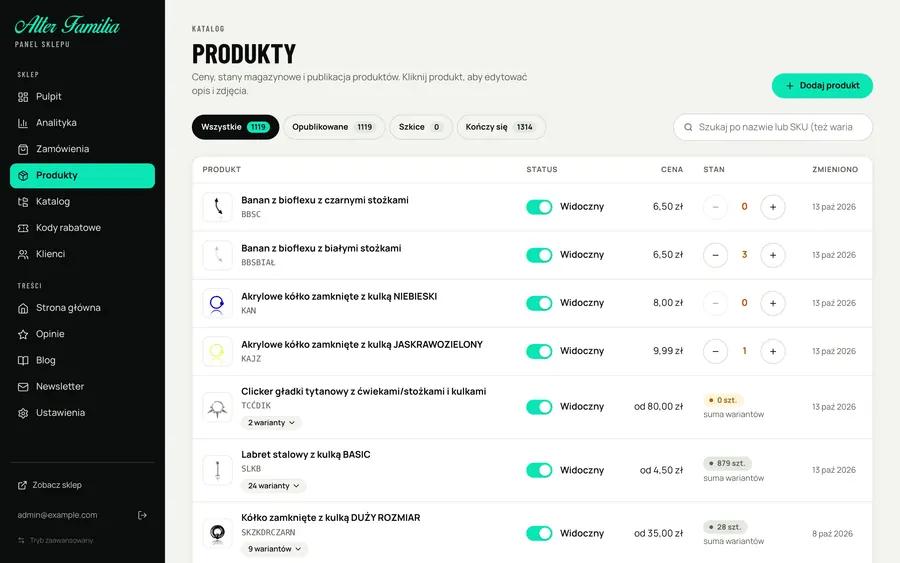This screenshot has width=900, height=563.
Task: Click the Produkty box icon
Action: [23, 176]
